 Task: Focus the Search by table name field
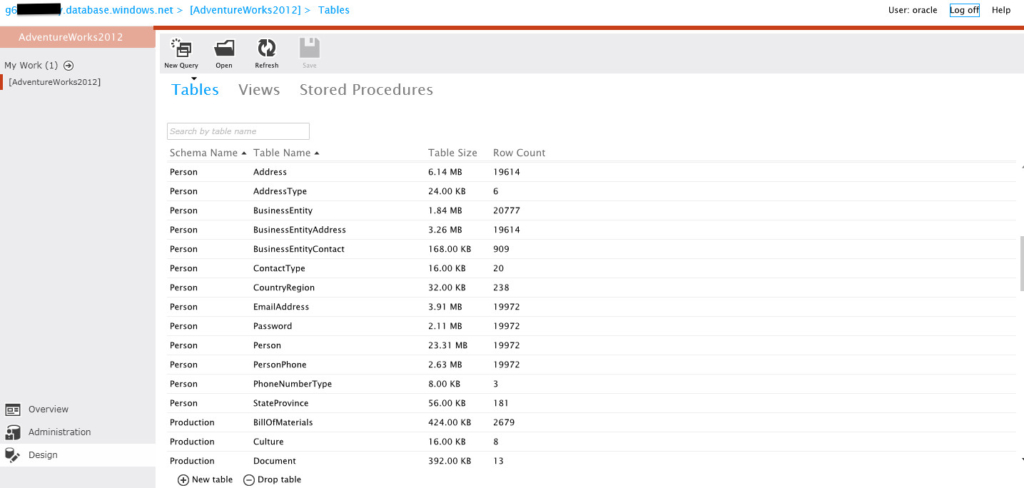click(238, 131)
